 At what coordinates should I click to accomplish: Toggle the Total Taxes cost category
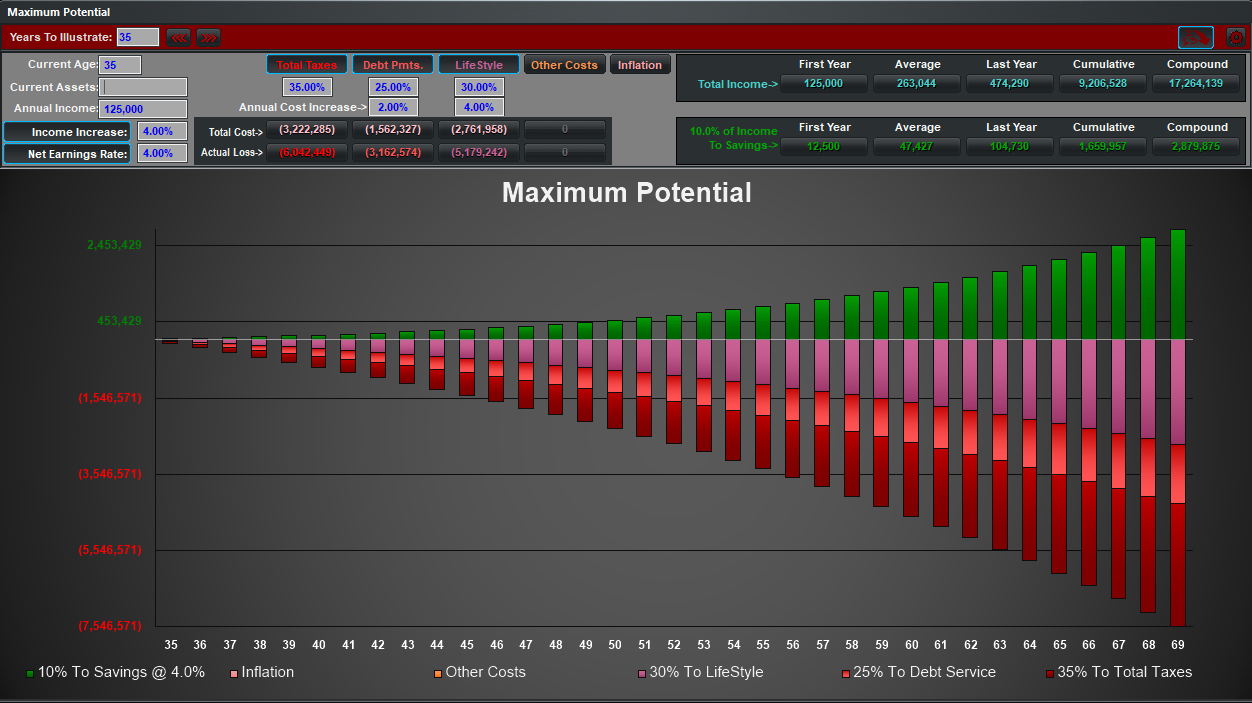[307, 65]
